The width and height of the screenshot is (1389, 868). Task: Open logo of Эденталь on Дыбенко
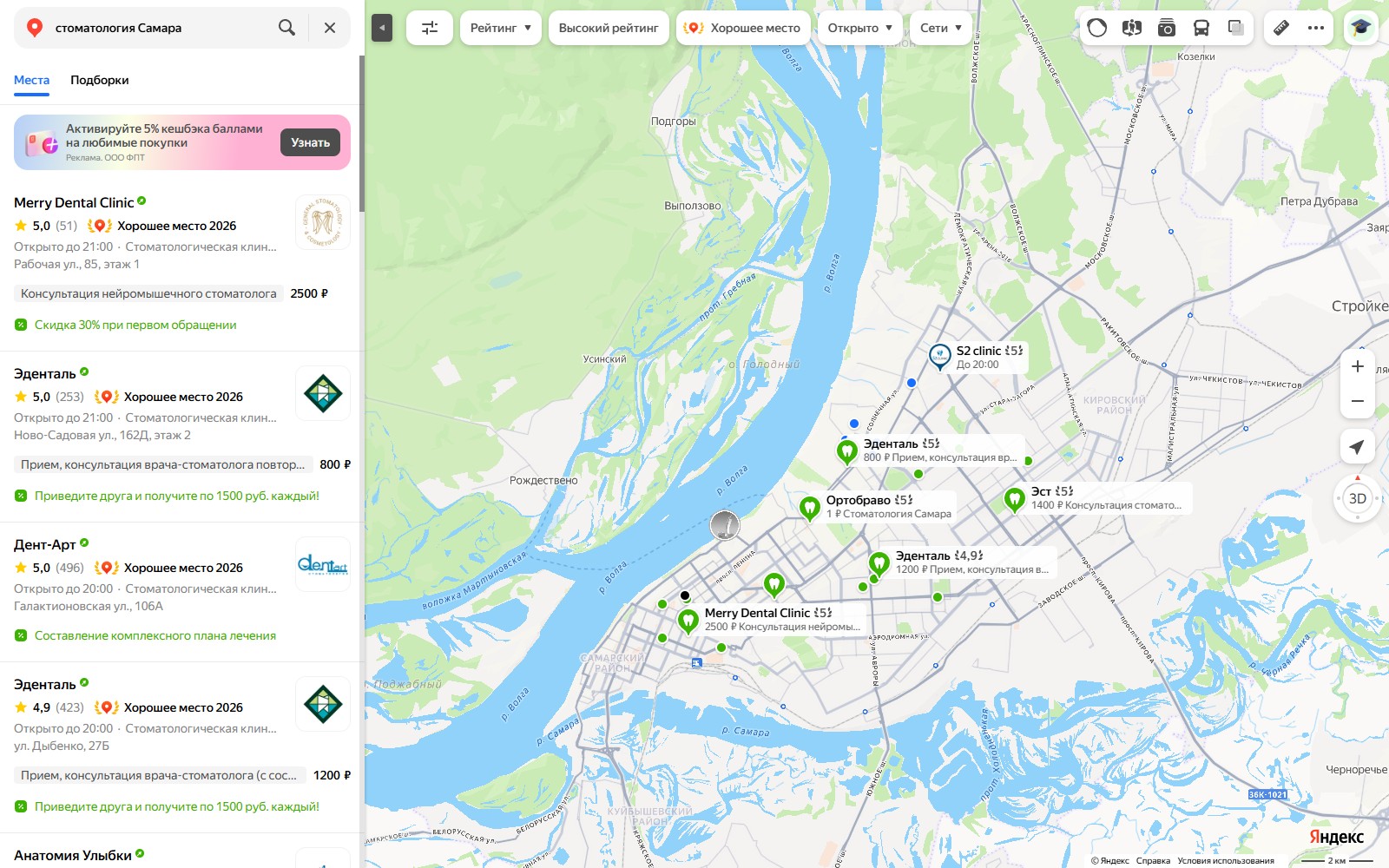pyautogui.click(x=323, y=704)
